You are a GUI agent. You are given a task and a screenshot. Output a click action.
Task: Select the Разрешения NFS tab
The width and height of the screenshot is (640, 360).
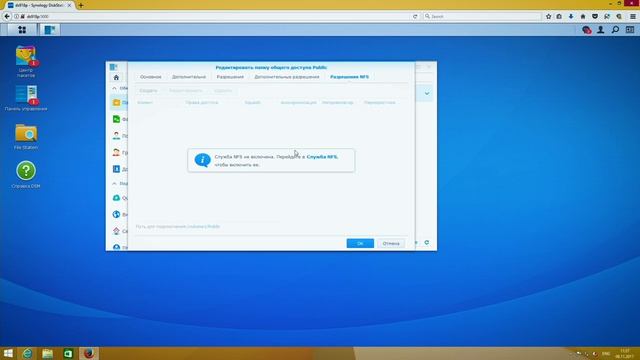tap(349, 77)
